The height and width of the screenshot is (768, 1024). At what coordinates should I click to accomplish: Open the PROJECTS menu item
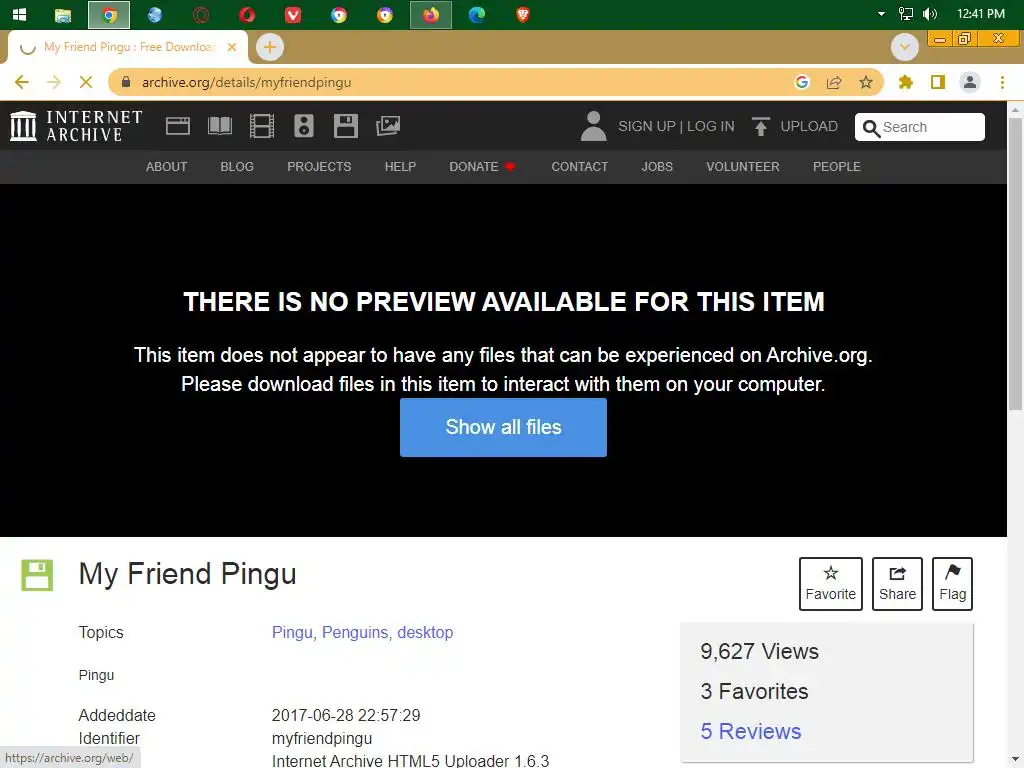(319, 167)
